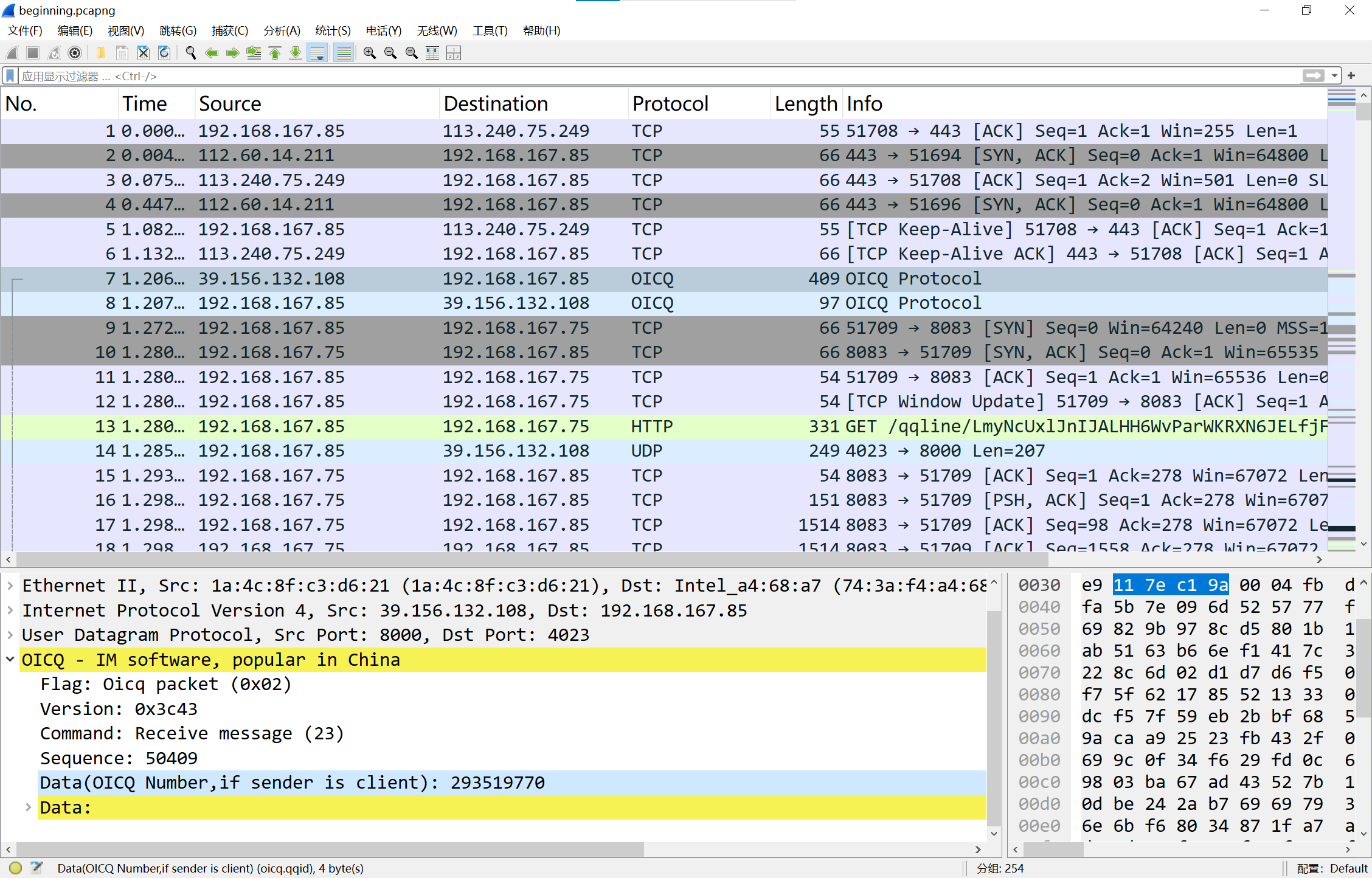Viewport: 1372px width, 878px height.
Task: Zoom in the main window text
Action: [x=370, y=54]
